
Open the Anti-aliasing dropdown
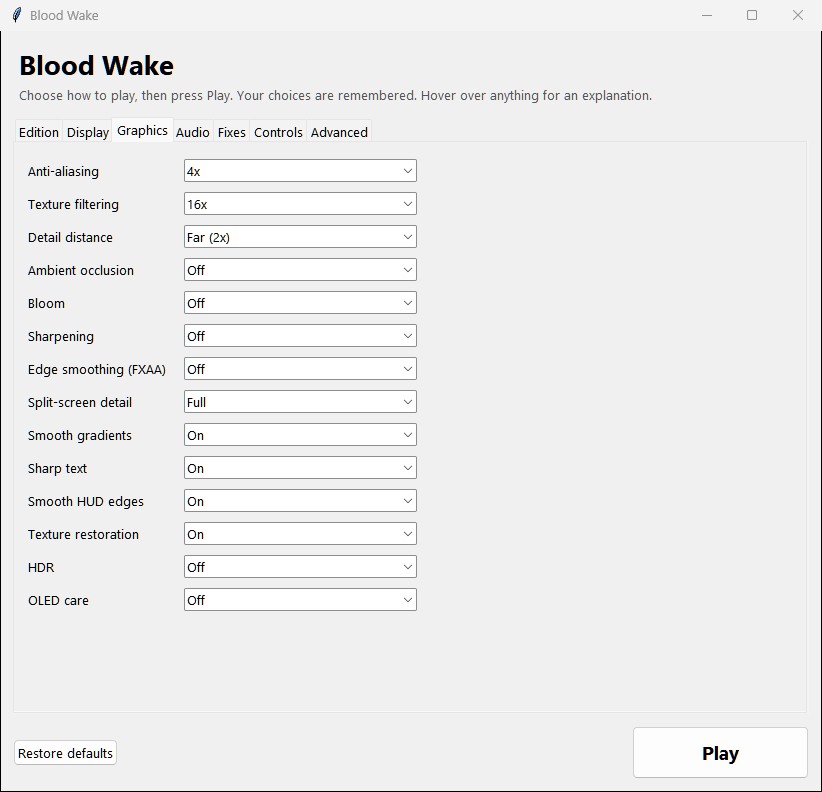tap(300, 171)
